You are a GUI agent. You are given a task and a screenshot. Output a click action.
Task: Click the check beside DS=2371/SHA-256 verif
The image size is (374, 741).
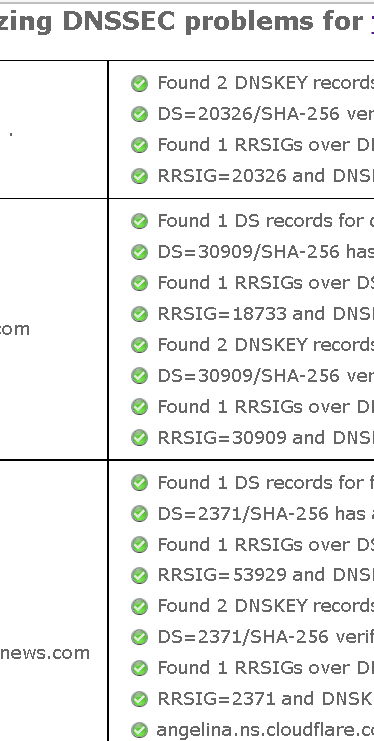click(139, 638)
